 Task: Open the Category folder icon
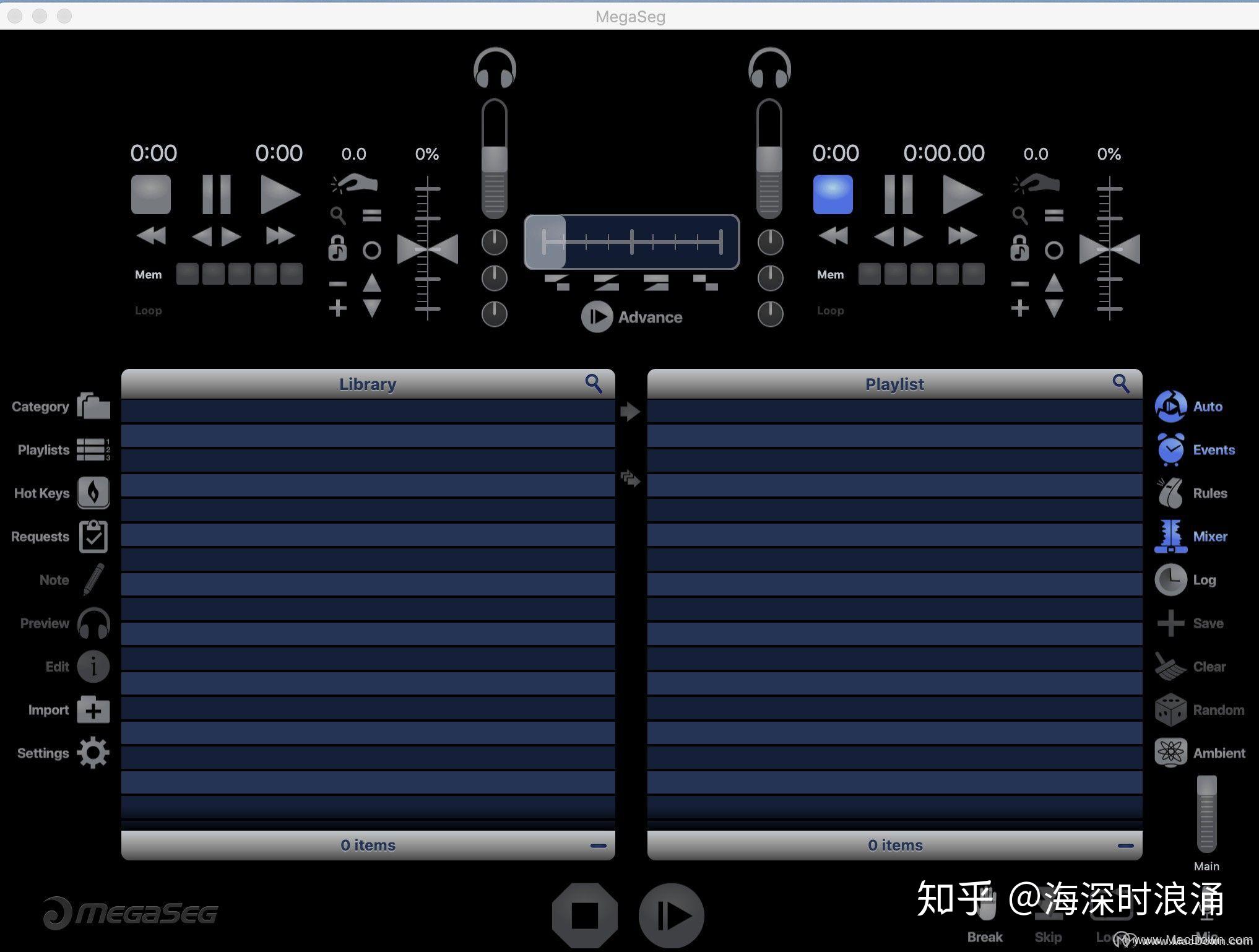pyautogui.click(x=93, y=406)
